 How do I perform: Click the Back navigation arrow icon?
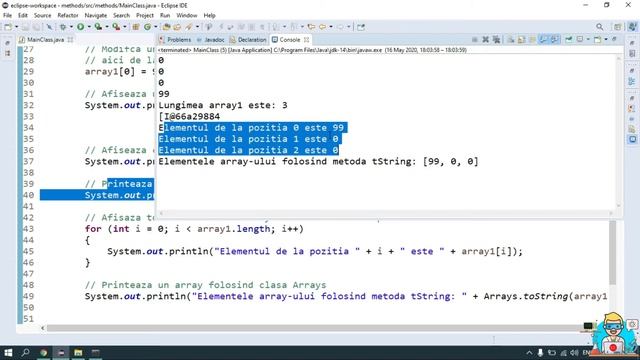point(322,27)
